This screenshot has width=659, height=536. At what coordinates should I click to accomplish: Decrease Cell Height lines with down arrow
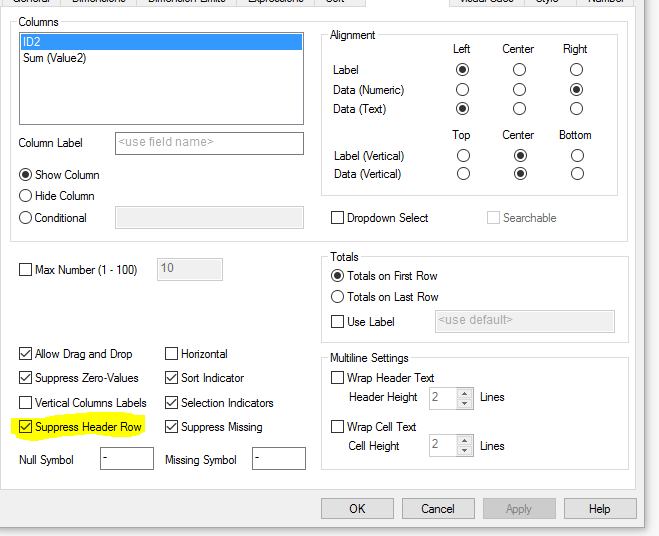465,451
